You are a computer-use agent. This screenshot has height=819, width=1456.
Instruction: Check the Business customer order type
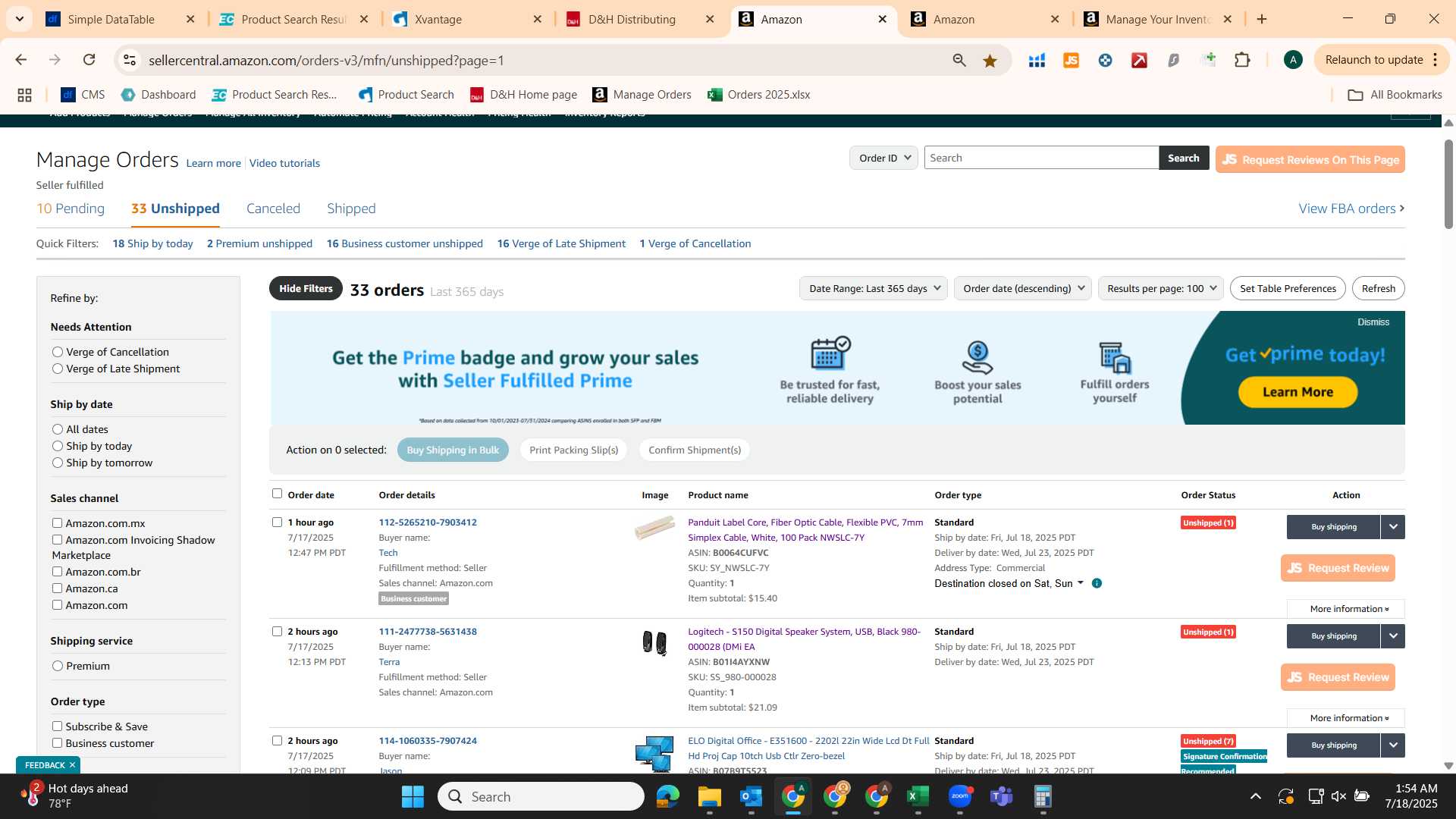pos(57,743)
